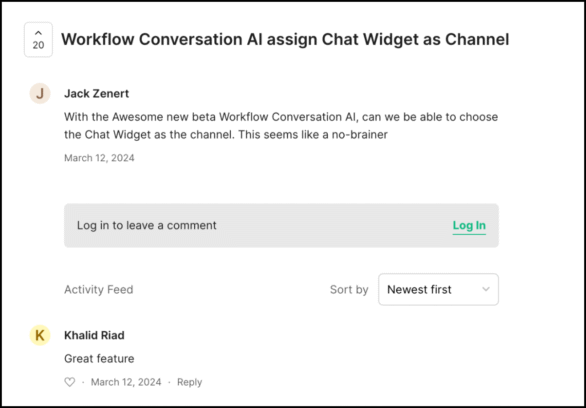Click the post date March 12, 2024
This screenshot has height=408, width=586.
tap(99, 158)
